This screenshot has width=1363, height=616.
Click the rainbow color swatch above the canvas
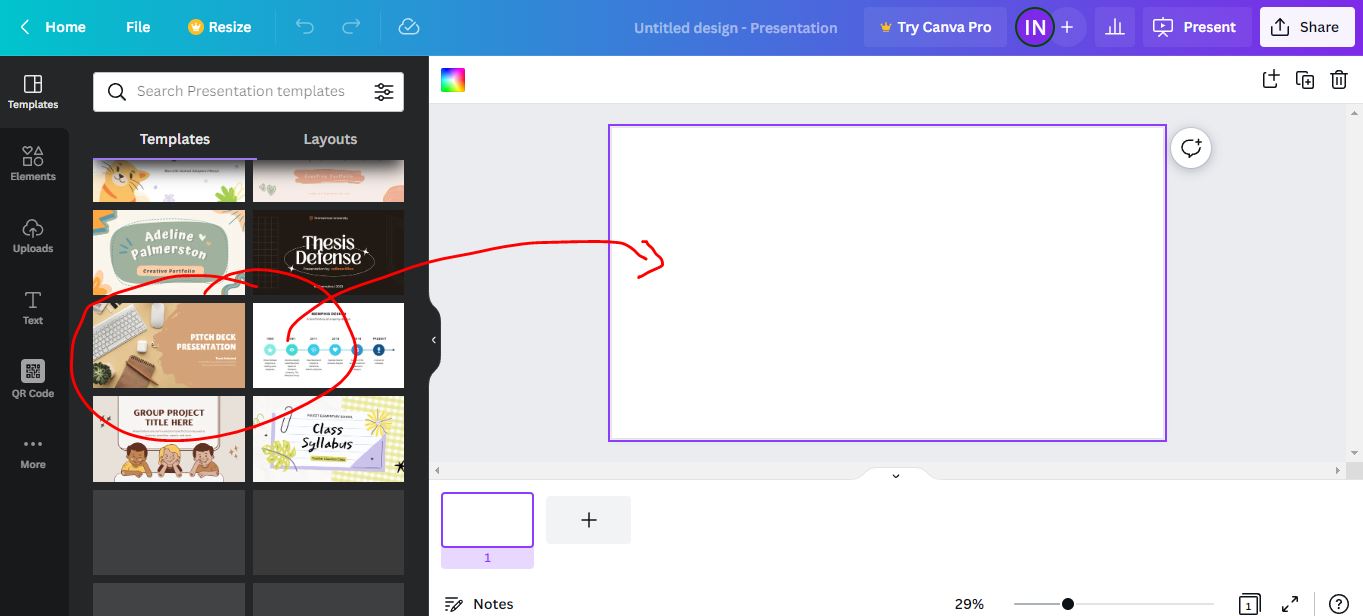[453, 79]
